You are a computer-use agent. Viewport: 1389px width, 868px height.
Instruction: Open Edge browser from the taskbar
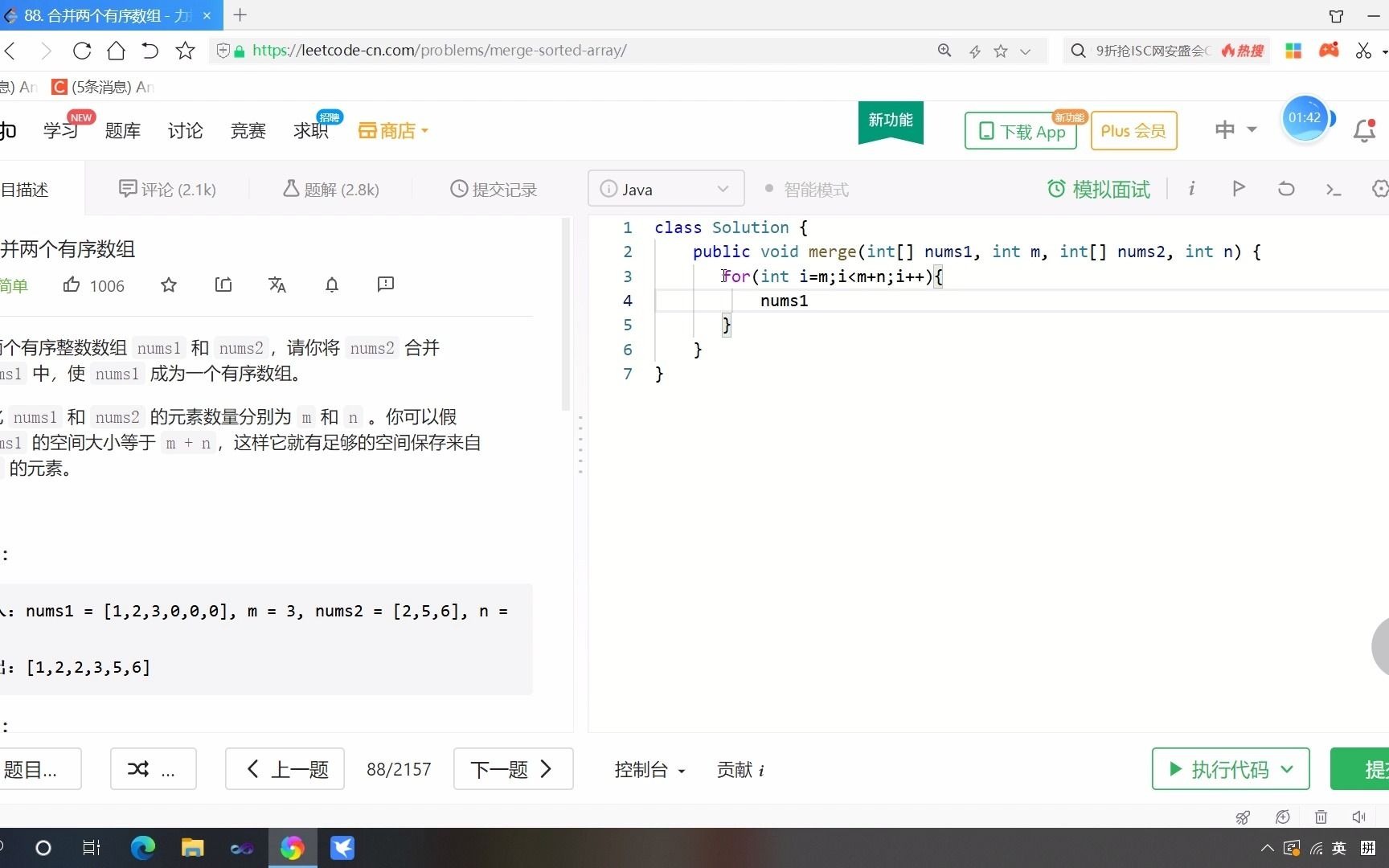point(143,848)
